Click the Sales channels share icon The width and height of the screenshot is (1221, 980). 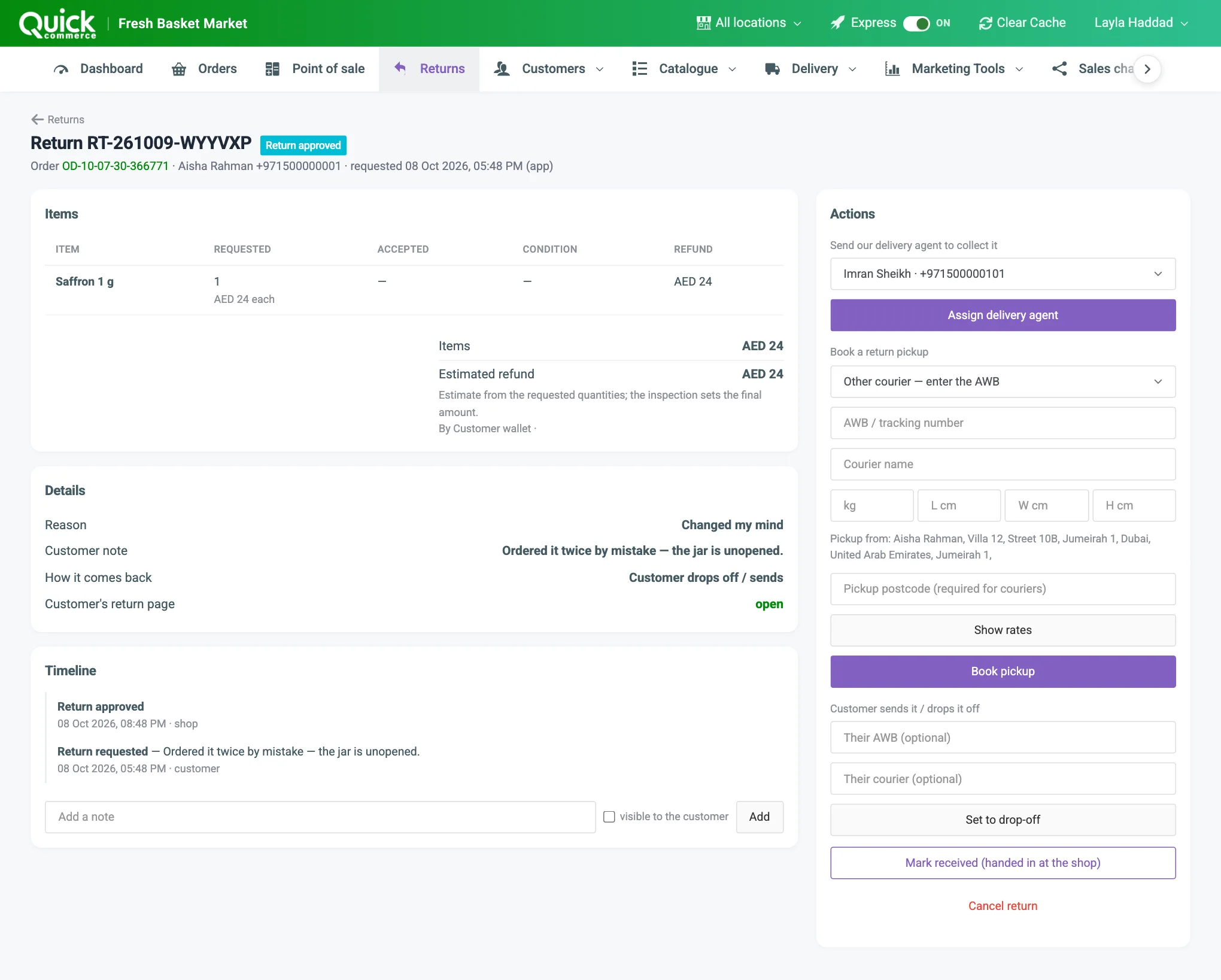point(1059,69)
